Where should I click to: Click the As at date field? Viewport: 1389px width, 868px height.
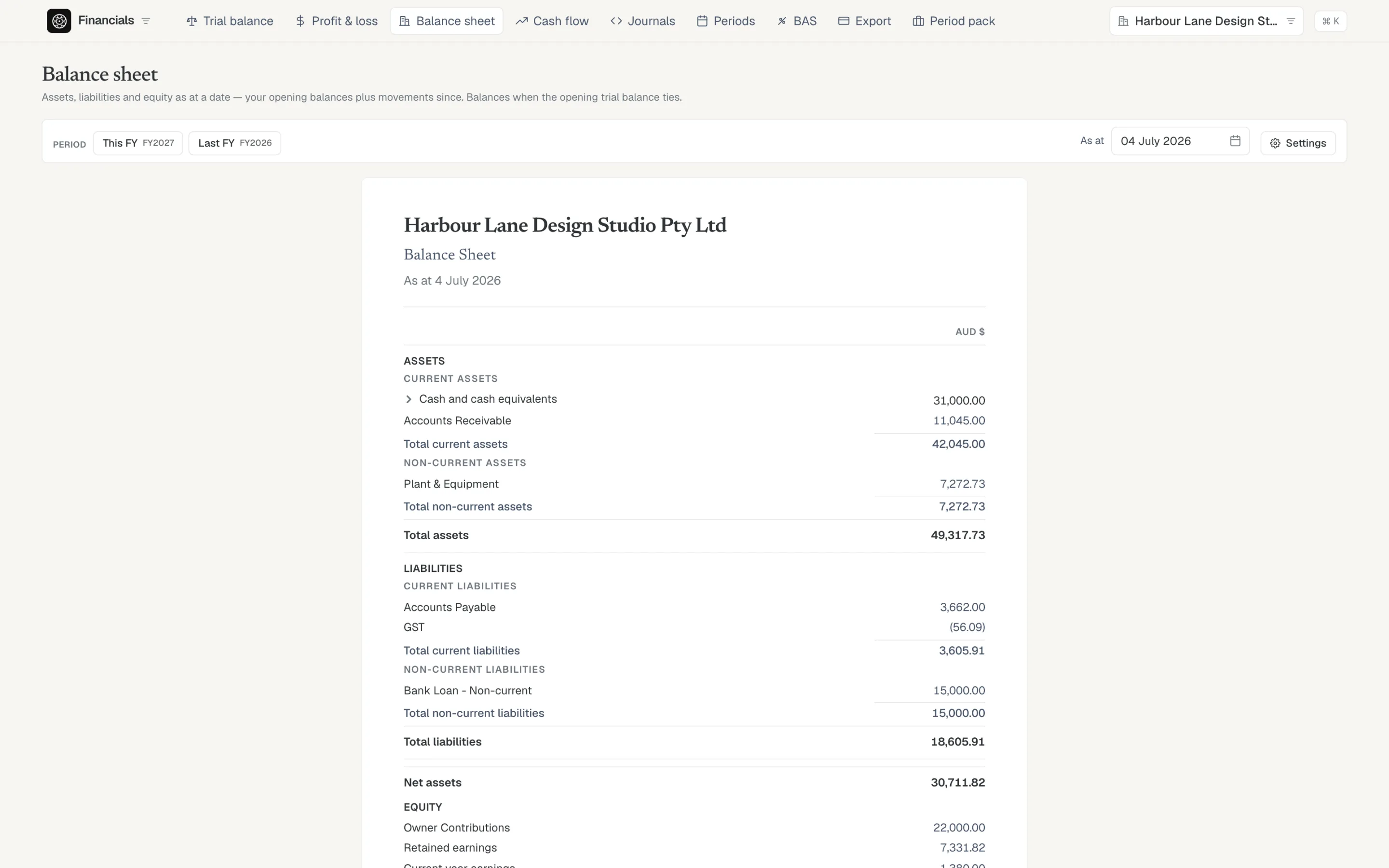pyautogui.click(x=1180, y=141)
